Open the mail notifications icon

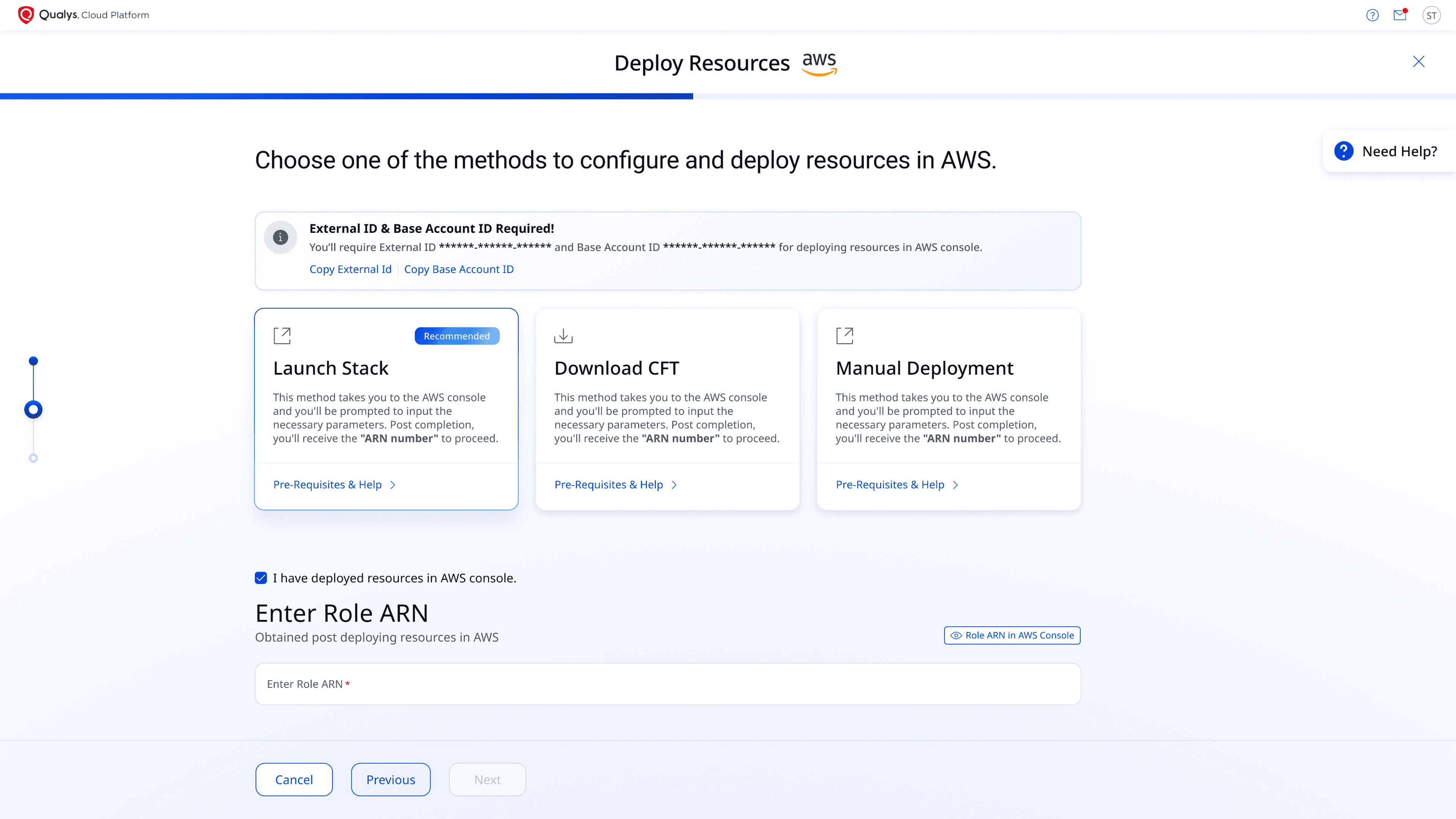pyautogui.click(x=1400, y=15)
